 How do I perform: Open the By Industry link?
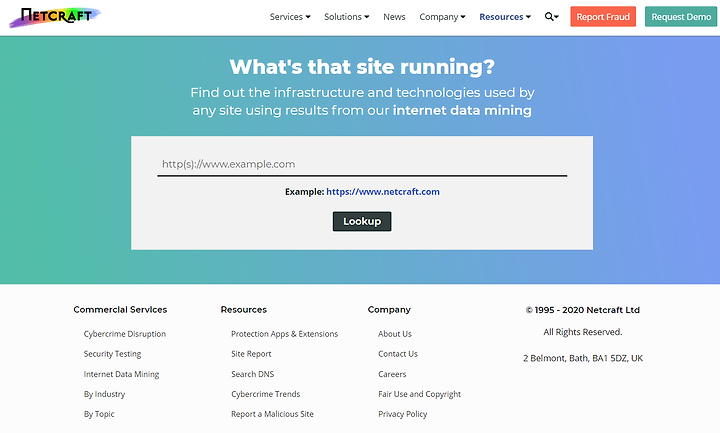[x=104, y=394]
